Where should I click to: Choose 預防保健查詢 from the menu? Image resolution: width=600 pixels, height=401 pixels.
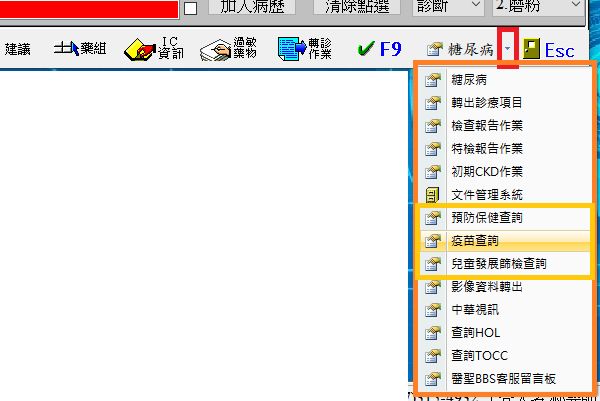(487, 217)
